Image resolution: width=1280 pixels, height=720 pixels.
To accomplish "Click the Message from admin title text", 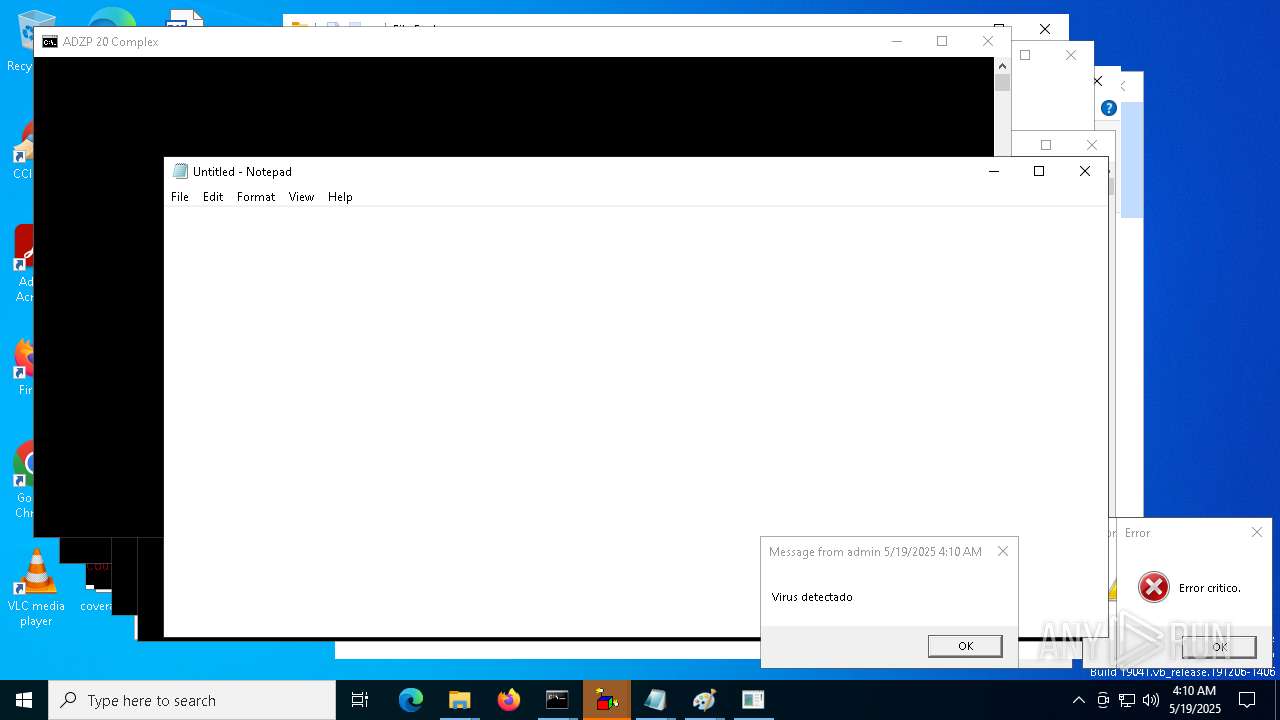I will [x=875, y=552].
